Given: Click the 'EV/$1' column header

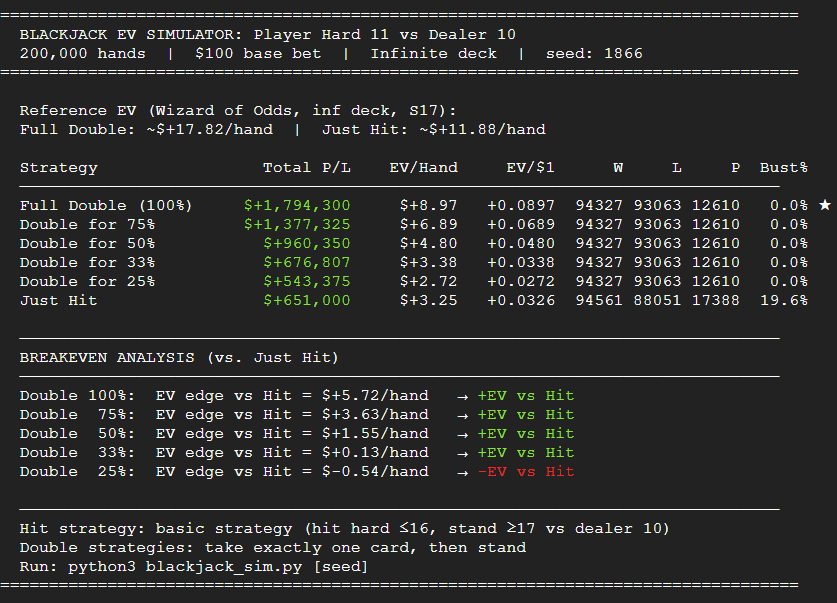Looking at the screenshot, I should click(x=530, y=168).
